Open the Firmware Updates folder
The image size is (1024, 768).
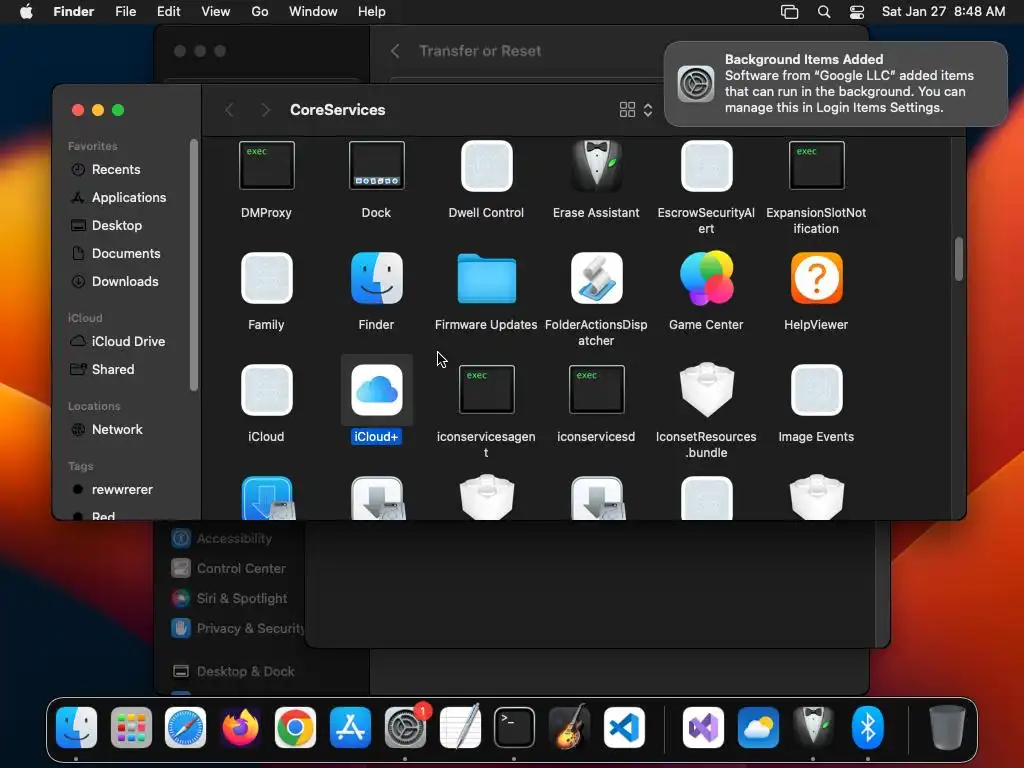click(x=487, y=280)
